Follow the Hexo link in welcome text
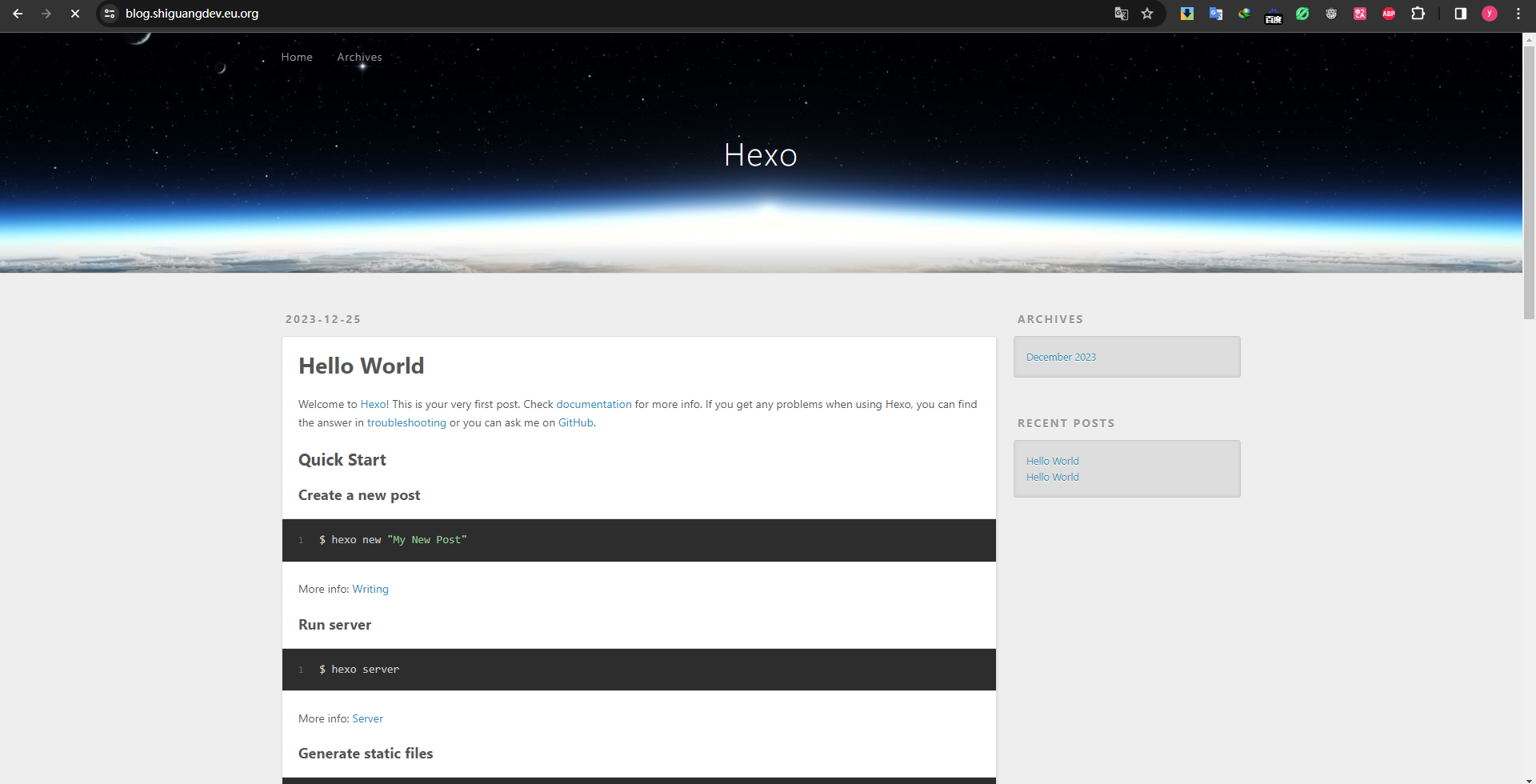The width and height of the screenshot is (1536, 784). [x=373, y=404]
